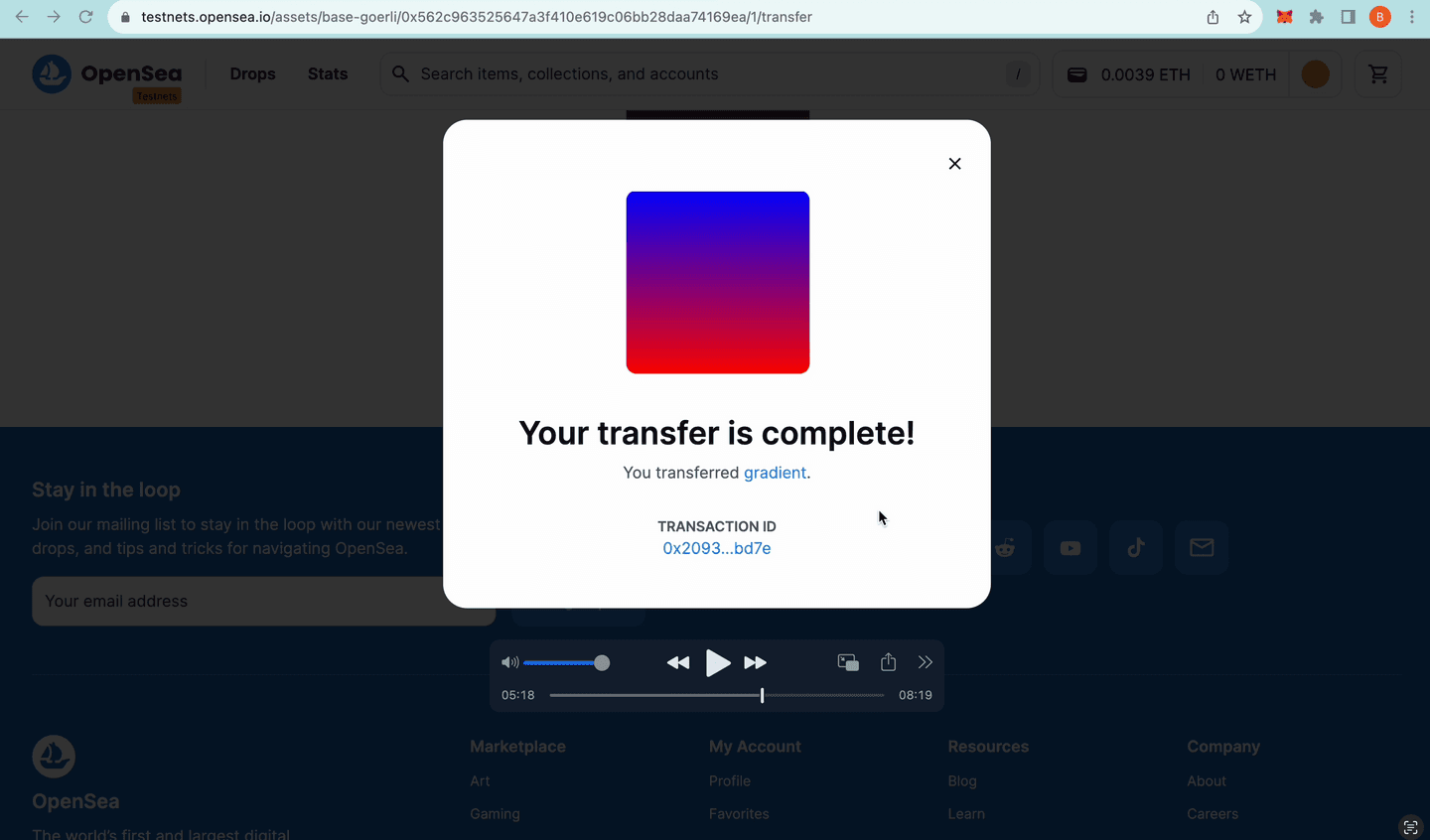Viewport: 1430px width, 840px height.
Task: Open transaction ID 0x2093...bd7e link
Action: 717,548
